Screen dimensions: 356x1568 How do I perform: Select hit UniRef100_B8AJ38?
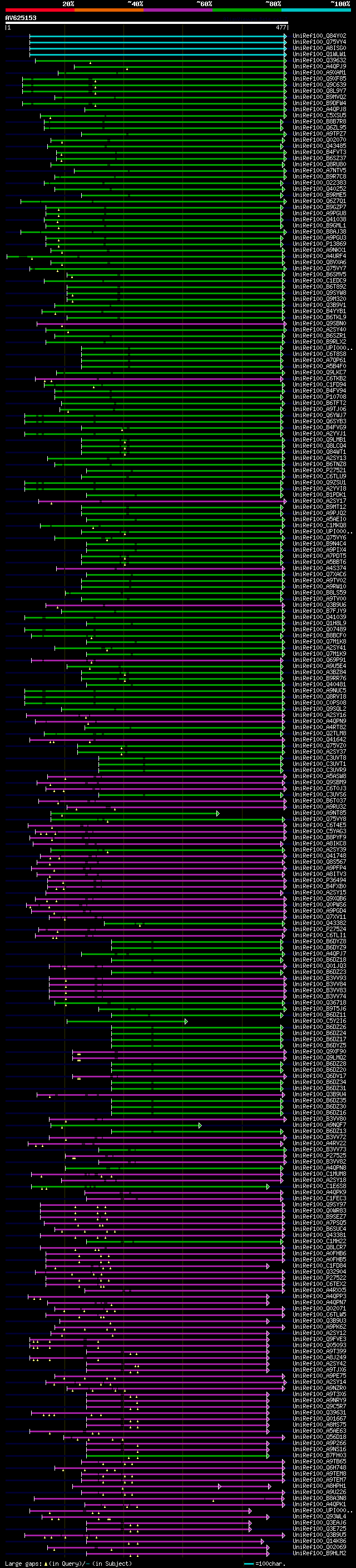click(319, 232)
